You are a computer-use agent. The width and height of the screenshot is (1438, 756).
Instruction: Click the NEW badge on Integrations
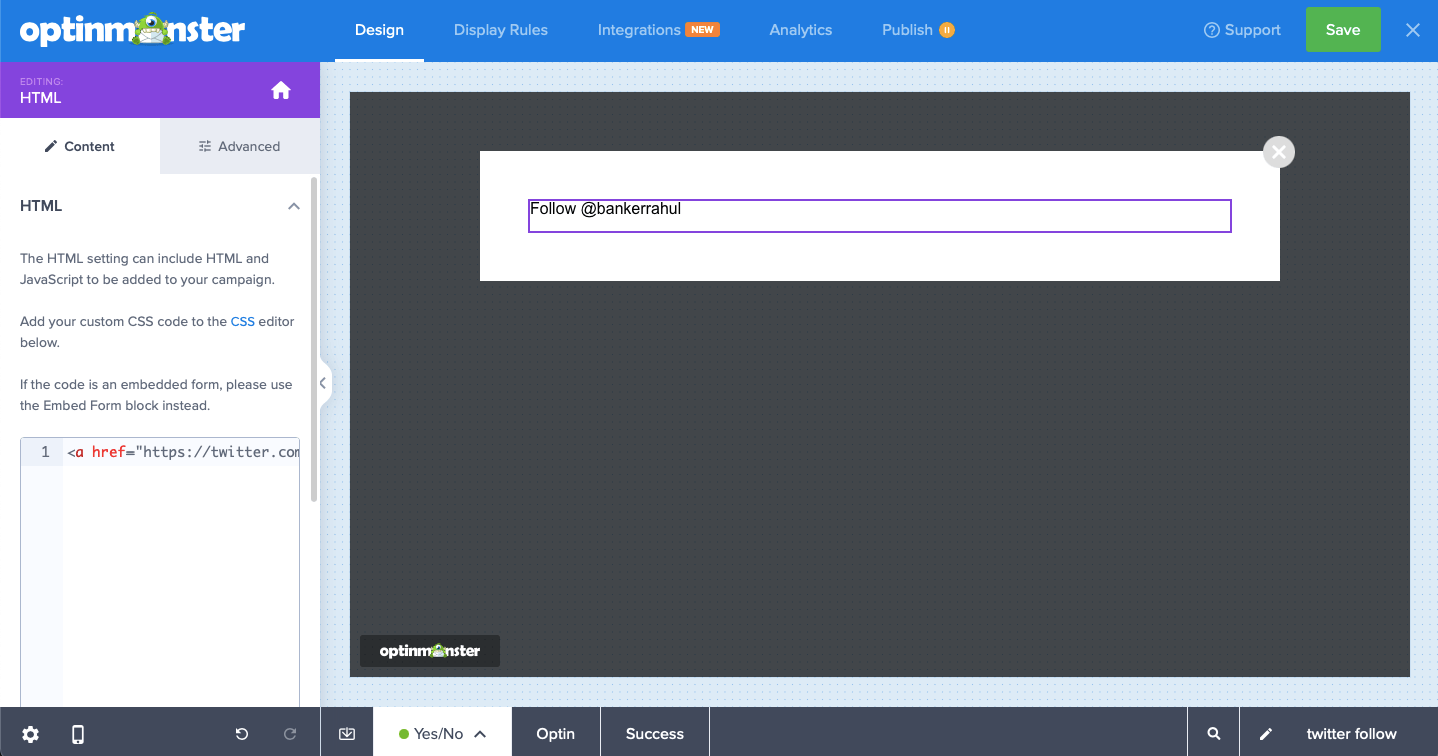pos(703,29)
